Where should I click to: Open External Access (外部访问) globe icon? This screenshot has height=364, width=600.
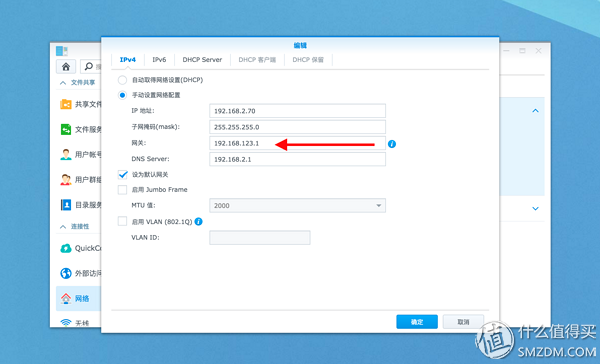66,273
